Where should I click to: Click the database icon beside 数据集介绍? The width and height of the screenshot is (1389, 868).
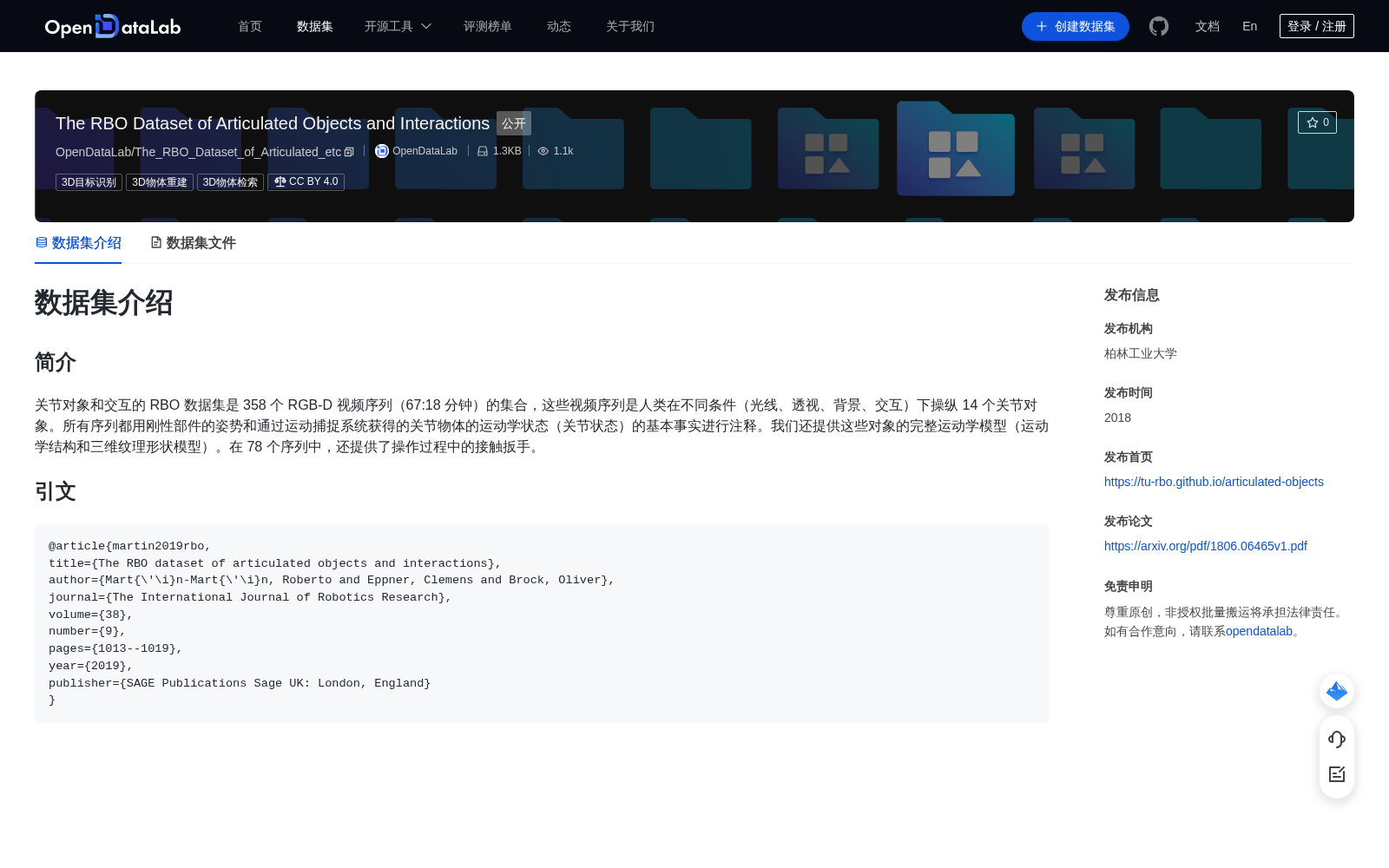tap(42, 242)
